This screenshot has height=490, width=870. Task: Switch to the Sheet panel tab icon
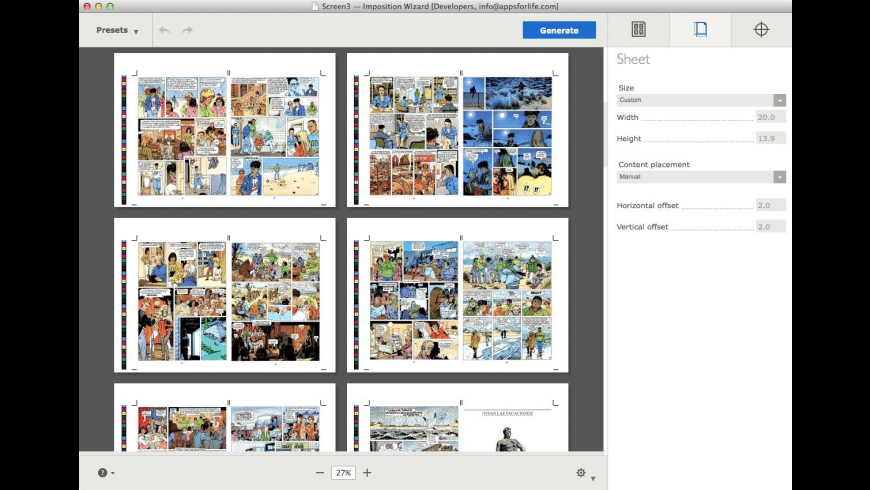[x=700, y=29]
